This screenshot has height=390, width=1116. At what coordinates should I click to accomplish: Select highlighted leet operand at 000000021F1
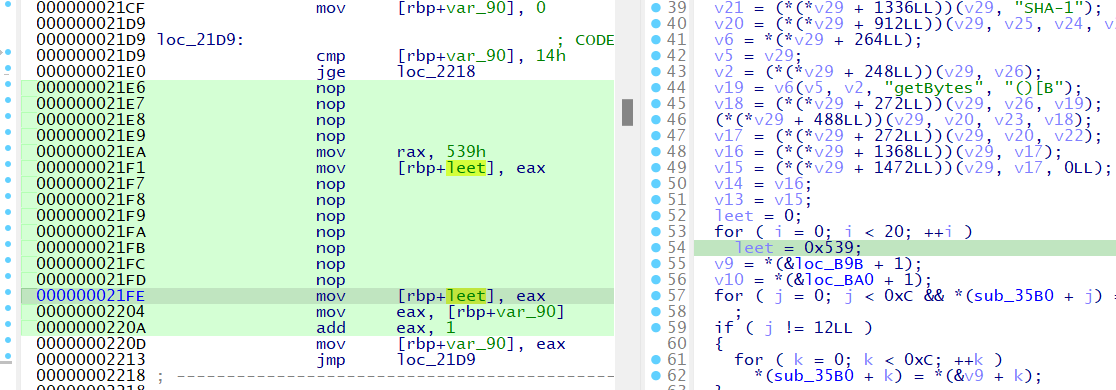tap(465, 168)
